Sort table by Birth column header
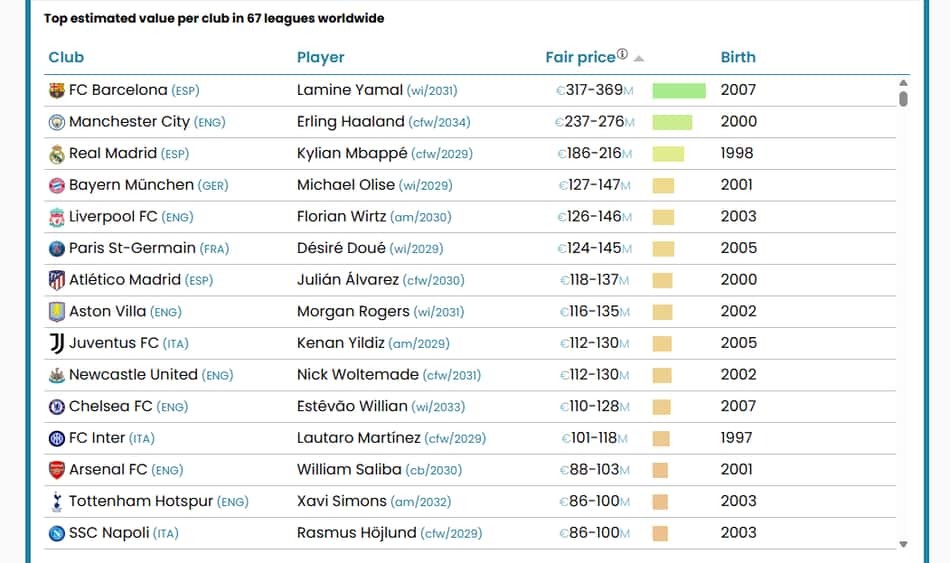 pos(738,58)
